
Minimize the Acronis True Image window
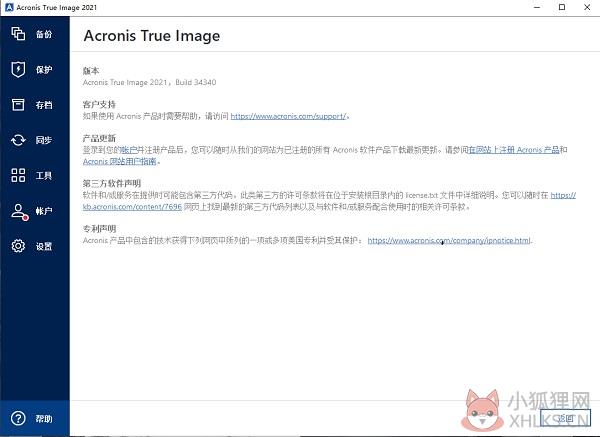pyautogui.click(x=537, y=7)
